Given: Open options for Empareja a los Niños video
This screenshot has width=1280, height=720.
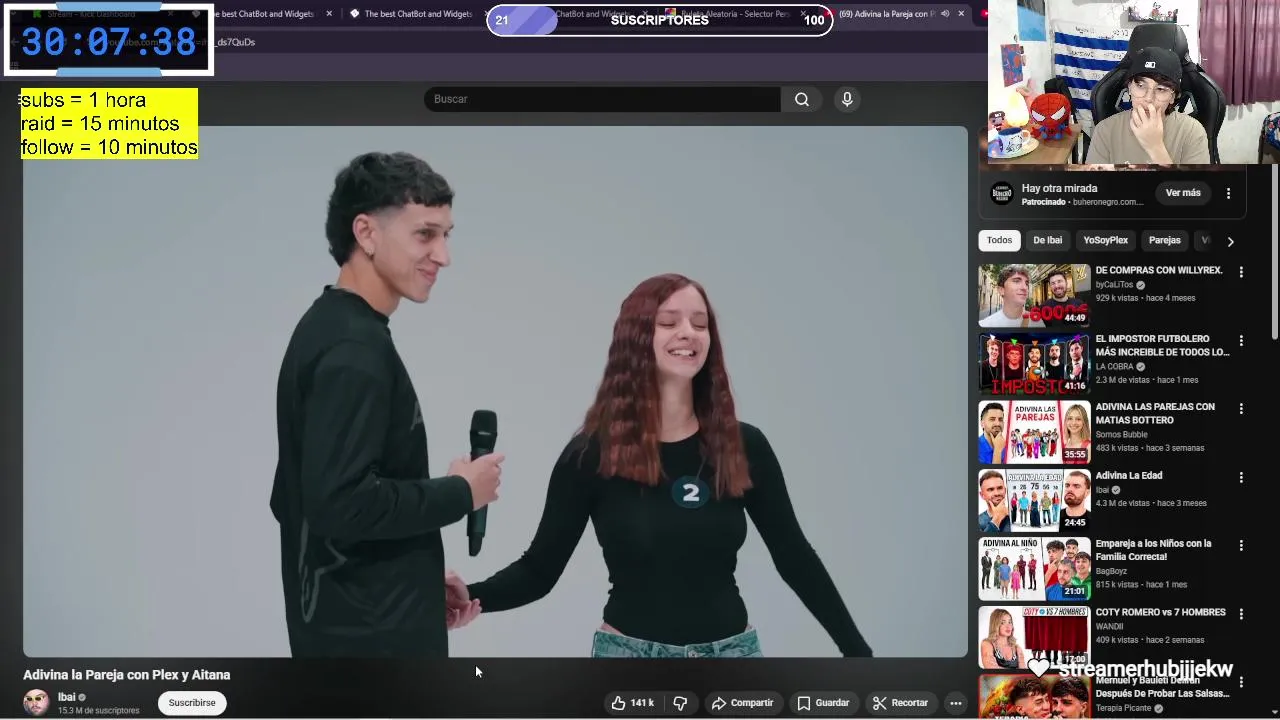Looking at the screenshot, I should (x=1241, y=546).
